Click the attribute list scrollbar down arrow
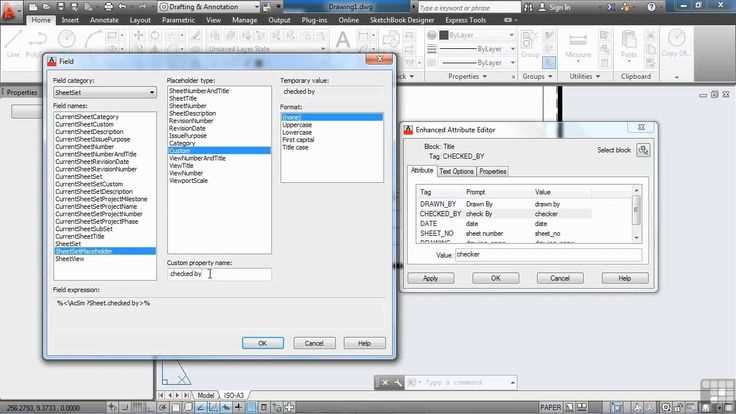Viewport: 736px width, 414px height. coord(636,238)
